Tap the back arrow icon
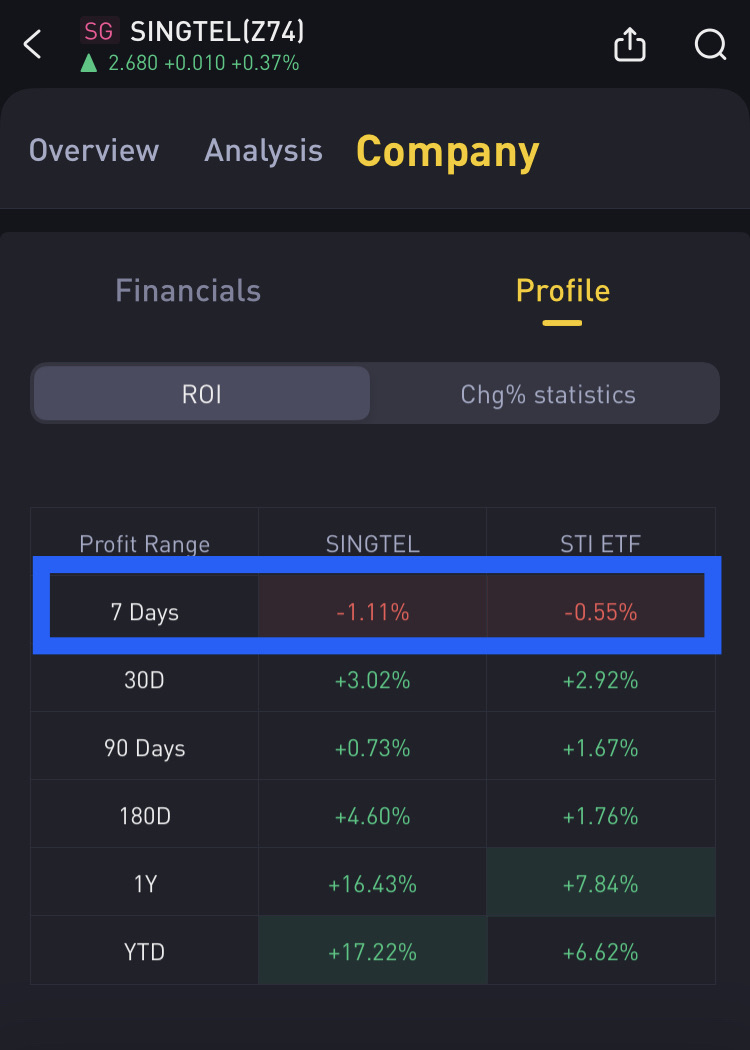This screenshot has height=1050, width=750. [x=33, y=44]
